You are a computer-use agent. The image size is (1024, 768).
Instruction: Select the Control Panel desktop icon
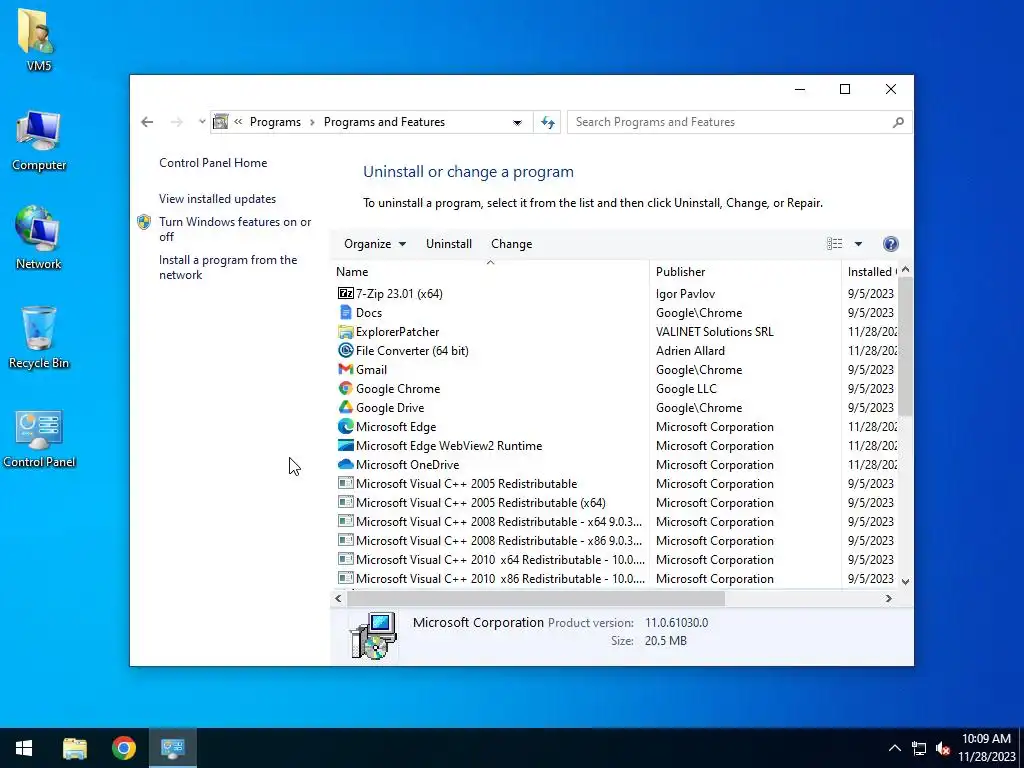39,439
